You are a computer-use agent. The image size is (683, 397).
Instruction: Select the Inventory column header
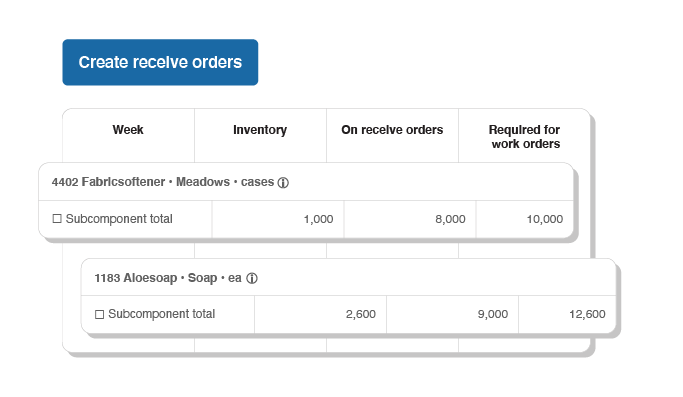tap(260, 130)
